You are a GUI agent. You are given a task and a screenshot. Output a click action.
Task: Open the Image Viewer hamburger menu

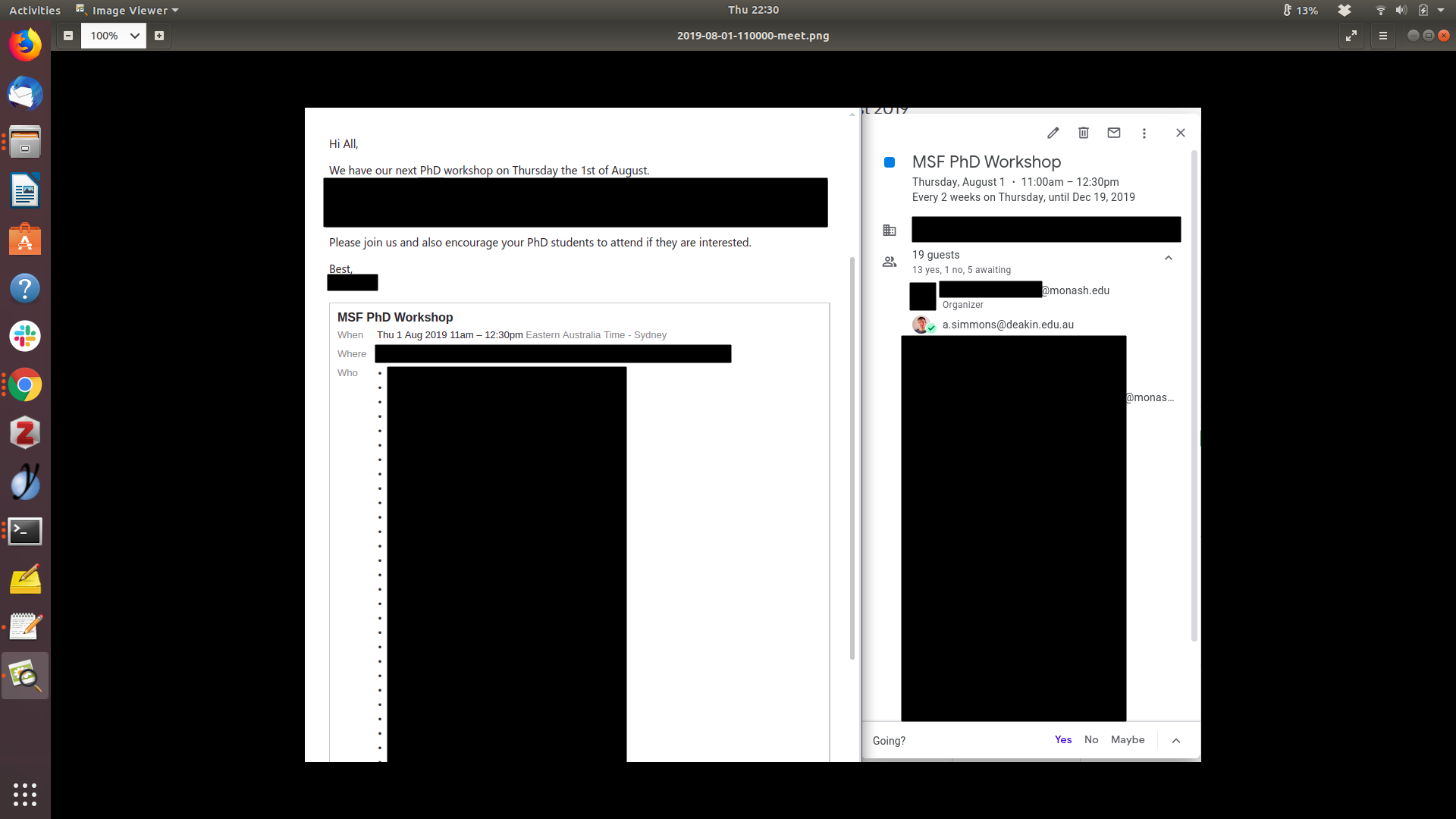coord(1382,36)
